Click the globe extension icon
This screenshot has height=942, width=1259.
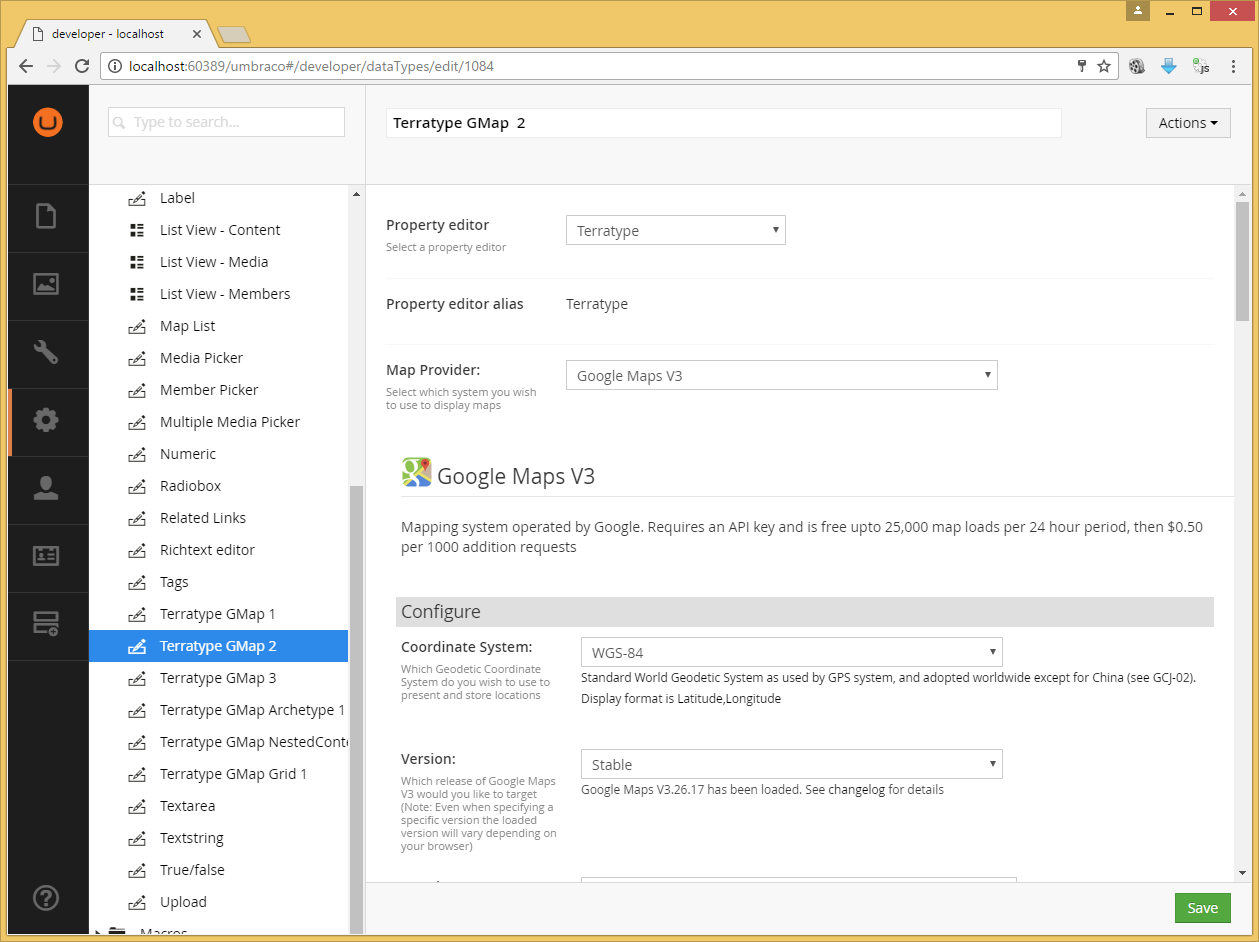1137,66
